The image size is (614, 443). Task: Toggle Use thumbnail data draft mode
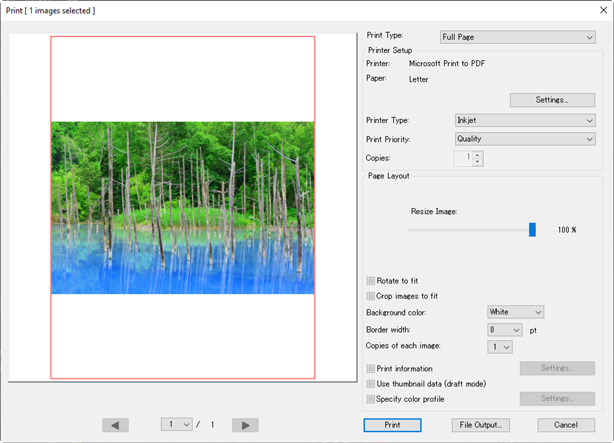(370, 384)
